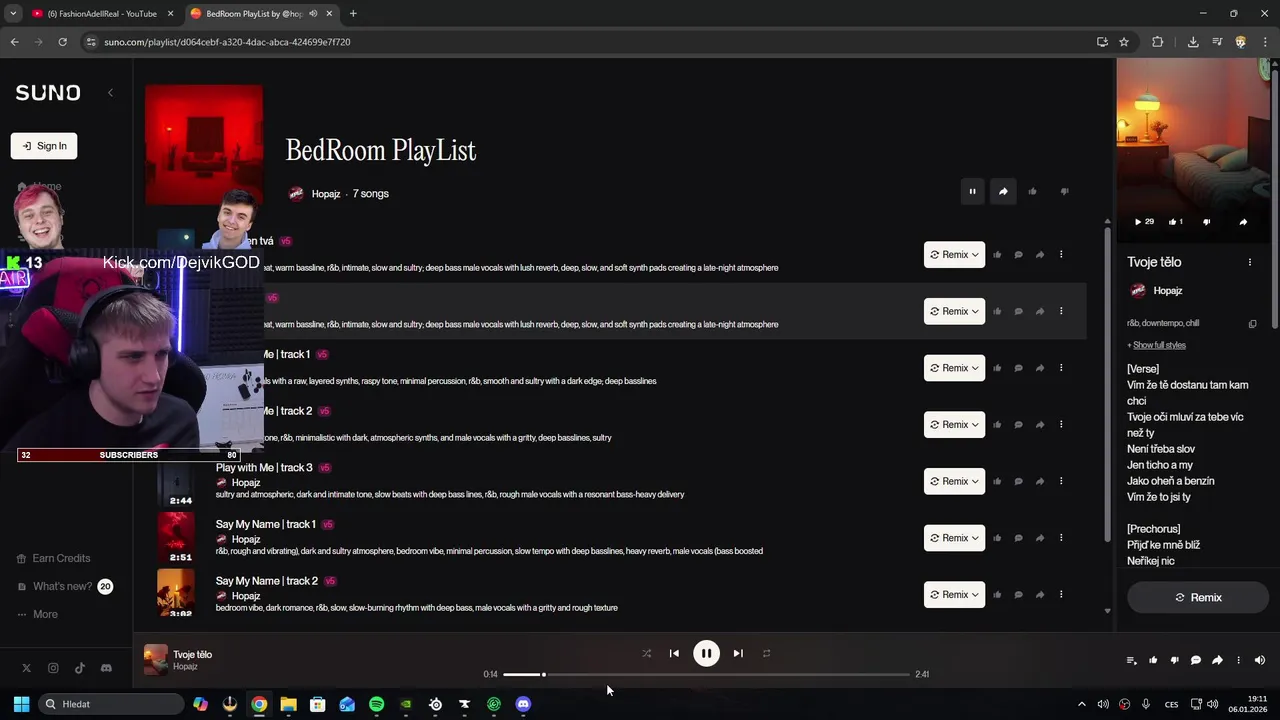Collapse the Suno sidebar with chevron
Image resolution: width=1280 pixels, height=720 pixels.
tap(110, 93)
